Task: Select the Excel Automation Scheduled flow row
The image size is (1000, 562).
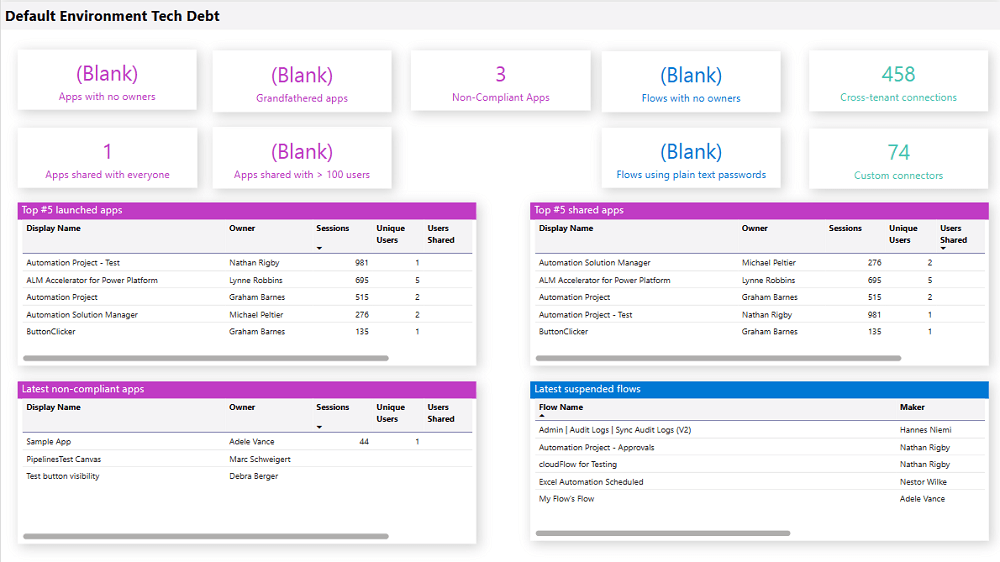Action: 591,482
